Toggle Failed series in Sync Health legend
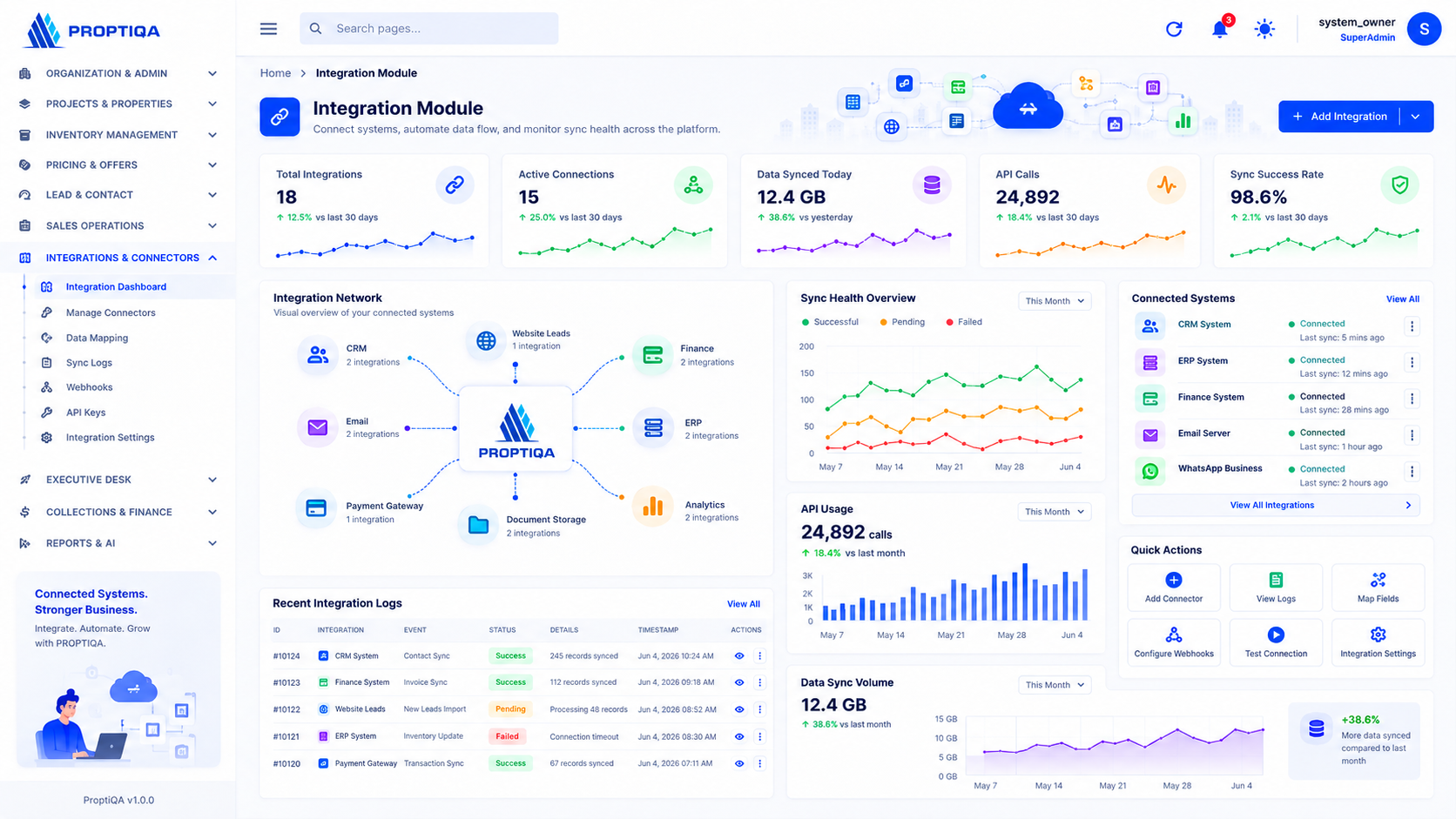This screenshot has height=819, width=1456. click(x=964, y=322)
